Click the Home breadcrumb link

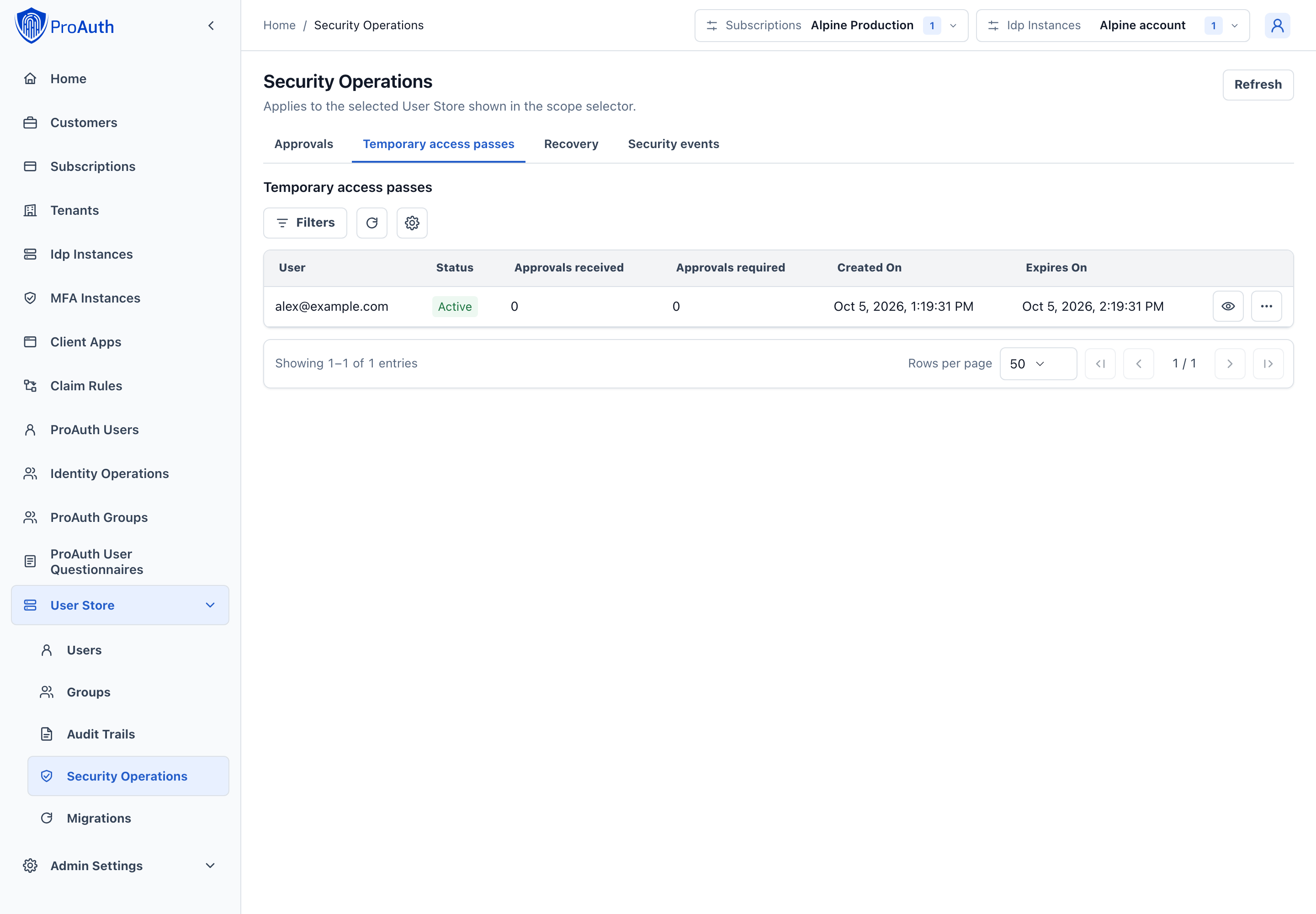[x=280, y=25]
